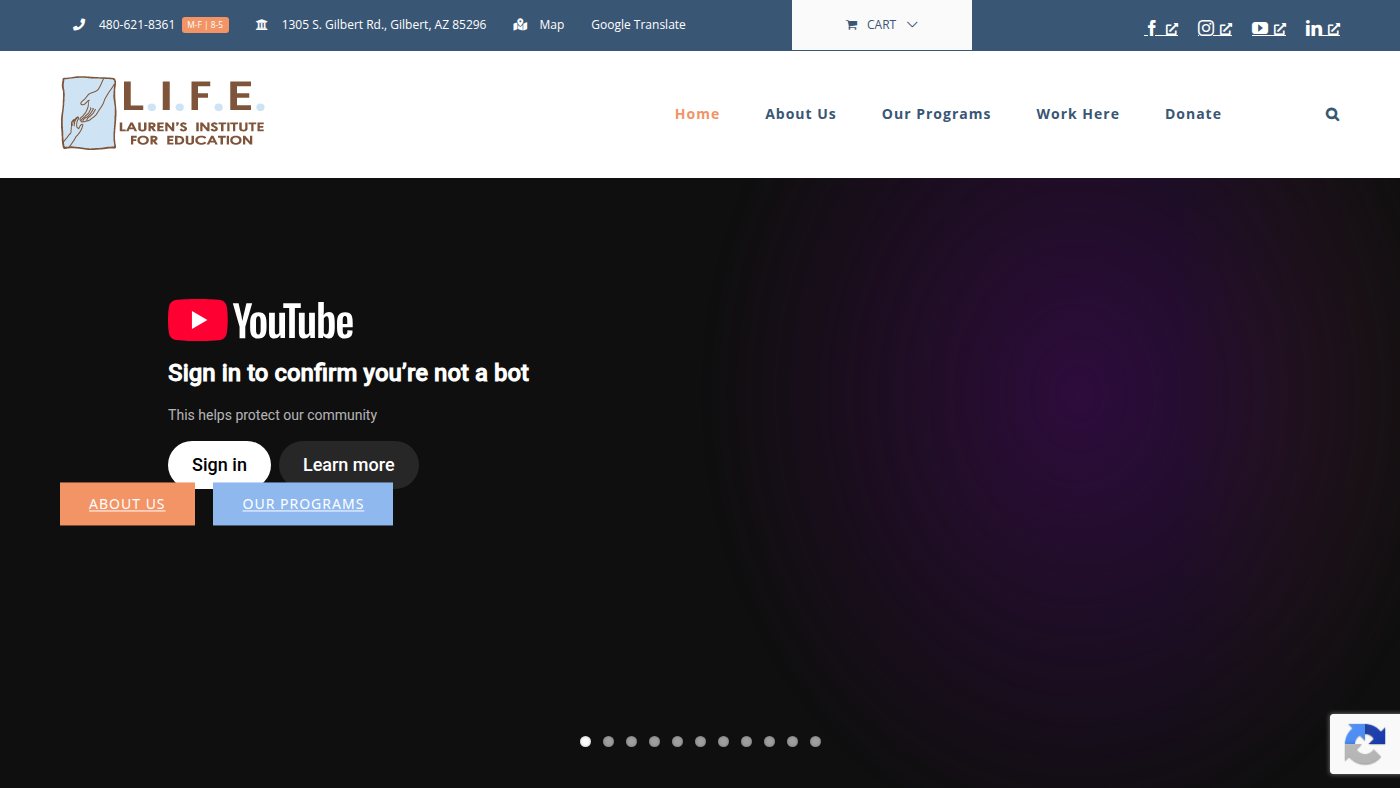
Task: Click the orange ABOUT US button
Action: 127,504
